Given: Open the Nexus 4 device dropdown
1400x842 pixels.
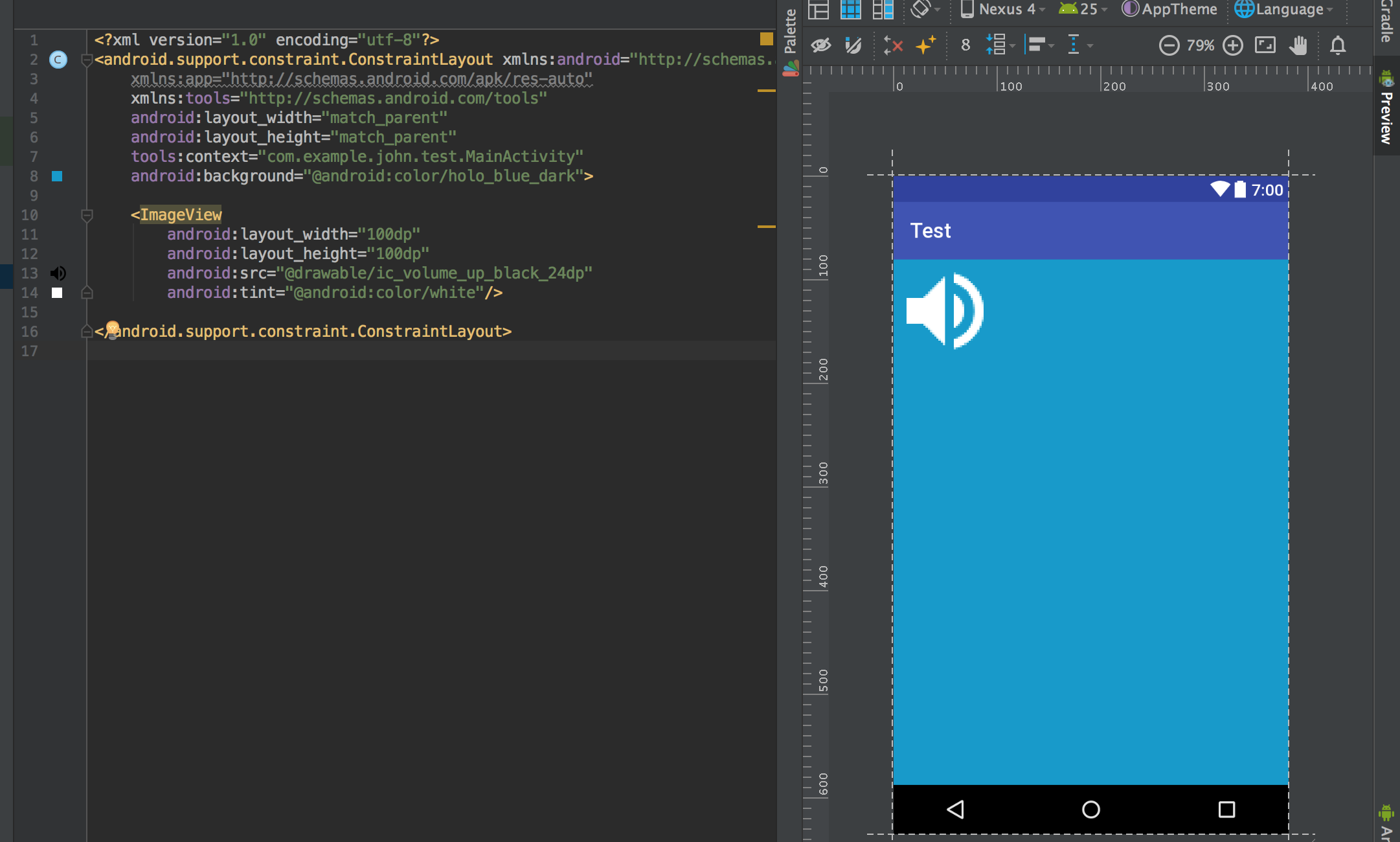Looking at the screenshot, I should [1000, 9].
